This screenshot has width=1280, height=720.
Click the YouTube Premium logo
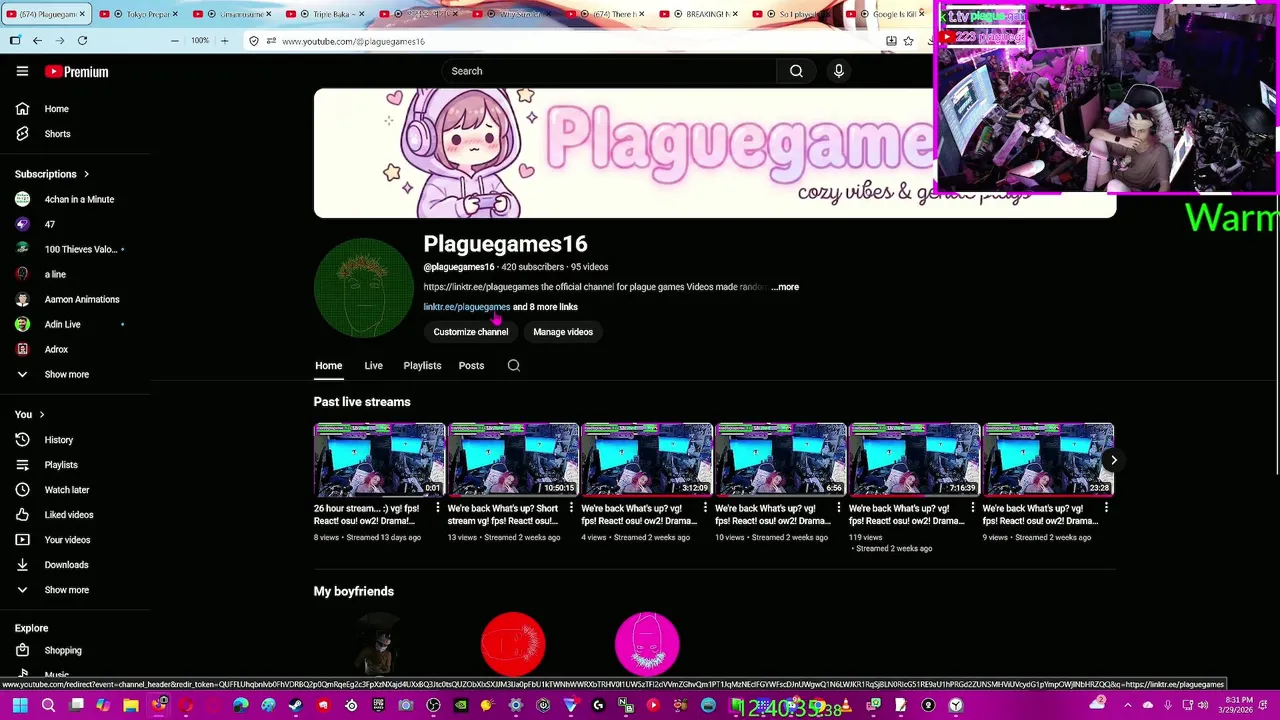pyautogui.click(x=76, y=71)
